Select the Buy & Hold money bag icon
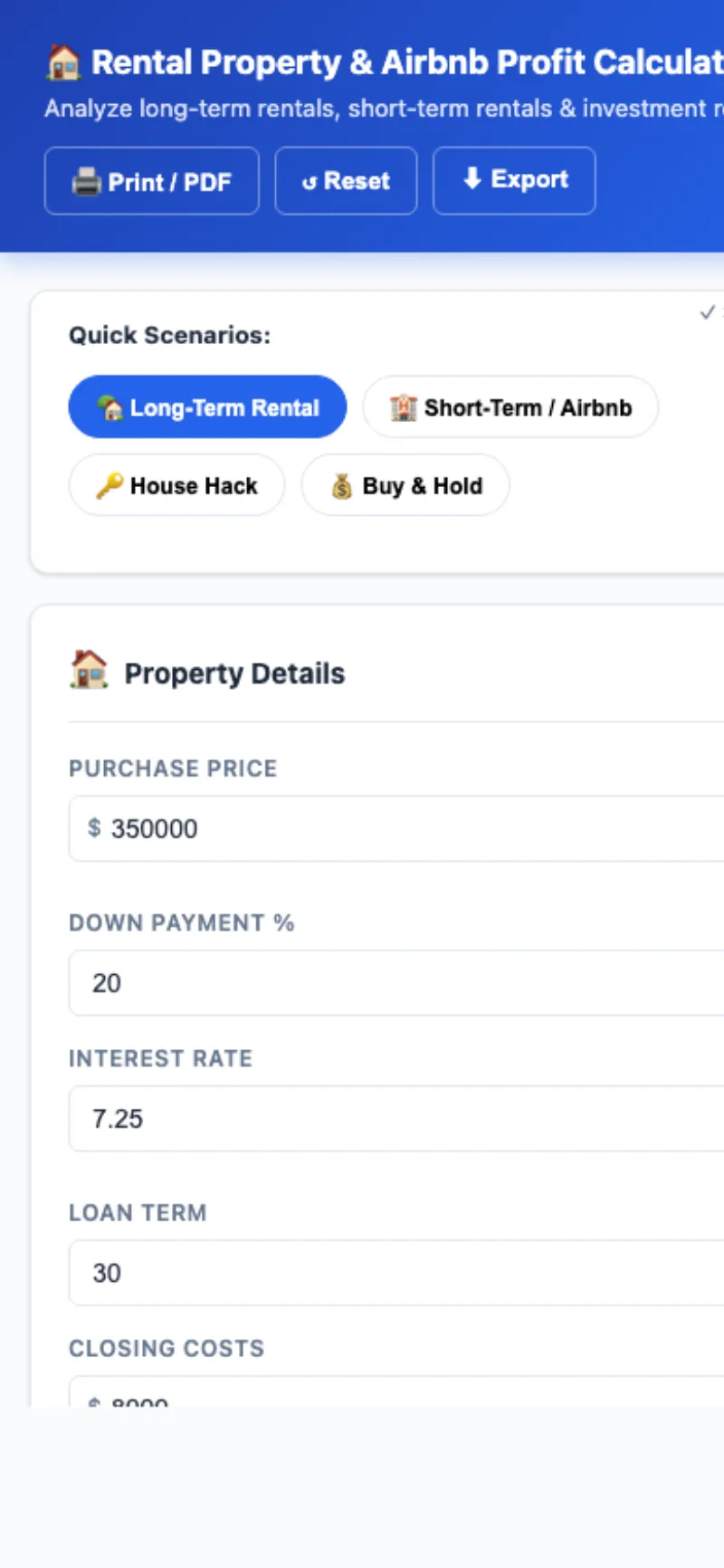The image size is (724, 1568). (341, 486)
